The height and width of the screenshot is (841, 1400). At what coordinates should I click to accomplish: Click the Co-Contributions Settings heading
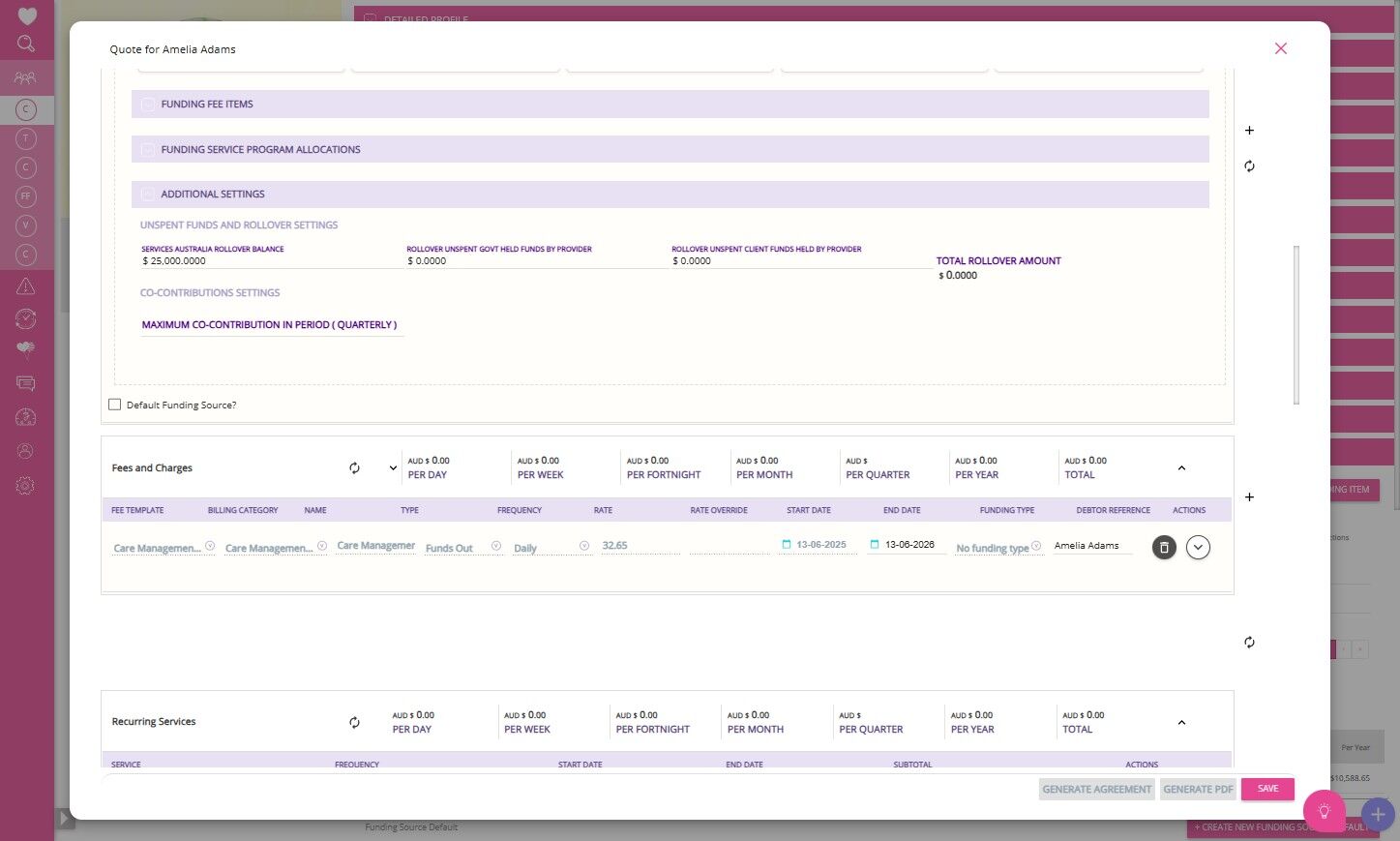coord(210,293)
